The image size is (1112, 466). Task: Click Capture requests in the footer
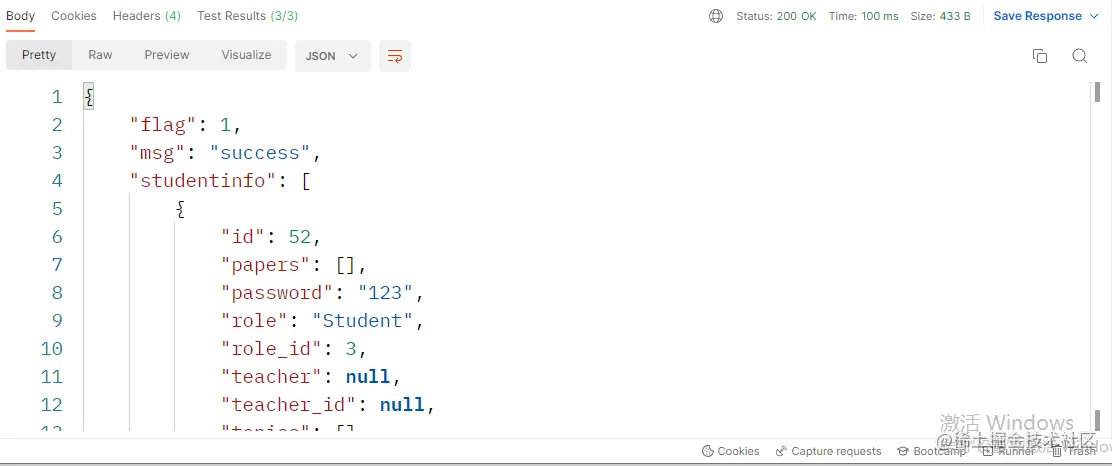click(828, 451)
